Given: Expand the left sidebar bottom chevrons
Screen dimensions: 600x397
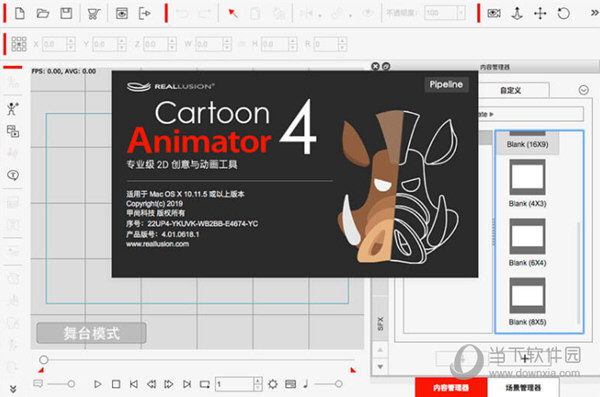Looking at the screenshot, I should [13, 389].
